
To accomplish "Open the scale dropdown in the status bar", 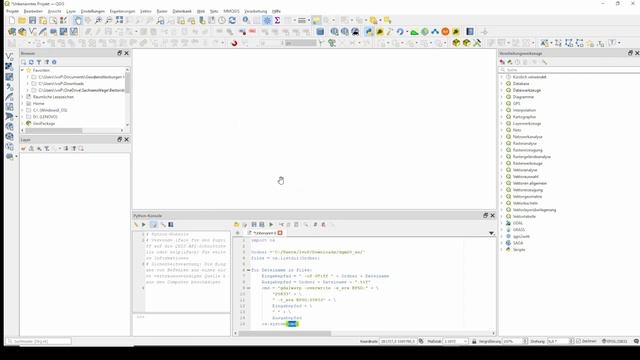I will tap(465, 341).
